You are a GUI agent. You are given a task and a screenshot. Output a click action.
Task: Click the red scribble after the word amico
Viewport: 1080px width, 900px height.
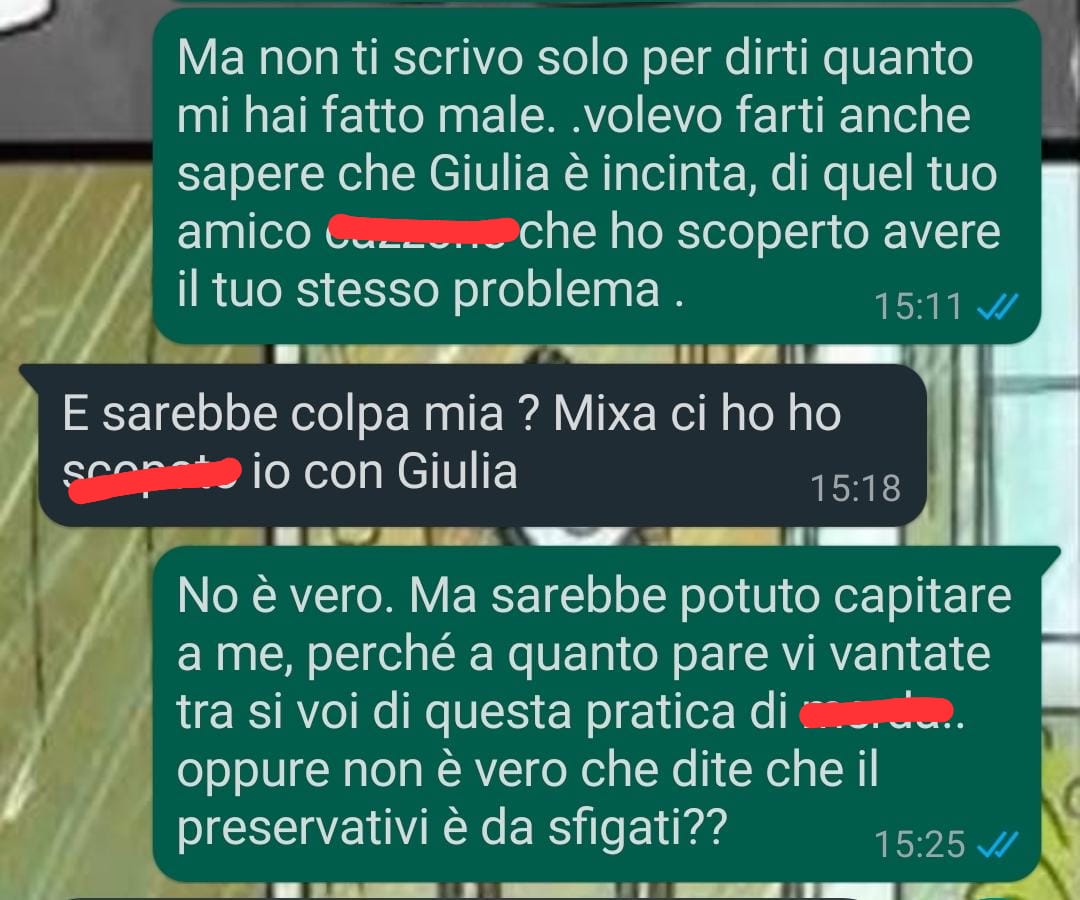pos(422,228)
